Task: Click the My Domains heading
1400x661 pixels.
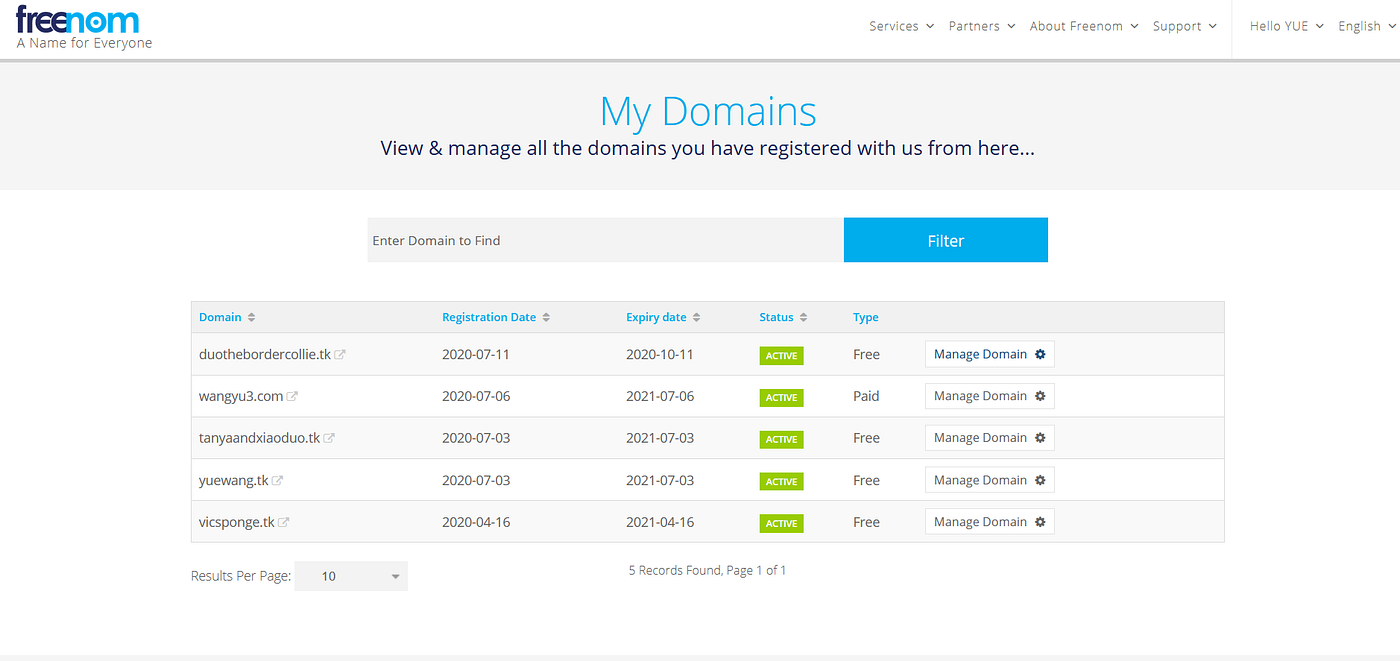Action: click(708, 112)
